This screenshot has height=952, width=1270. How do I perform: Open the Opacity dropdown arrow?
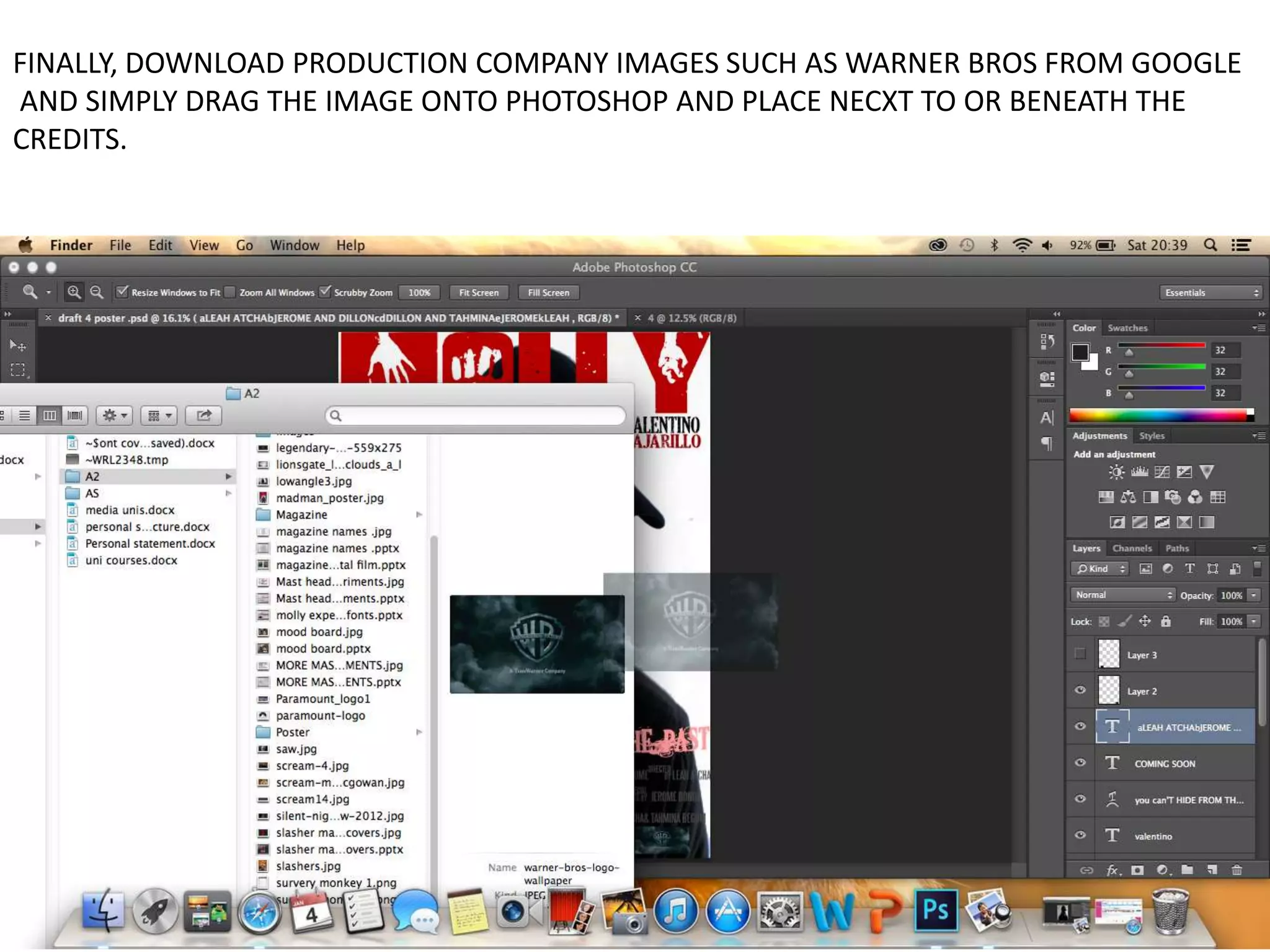[x=1254, y=595]
